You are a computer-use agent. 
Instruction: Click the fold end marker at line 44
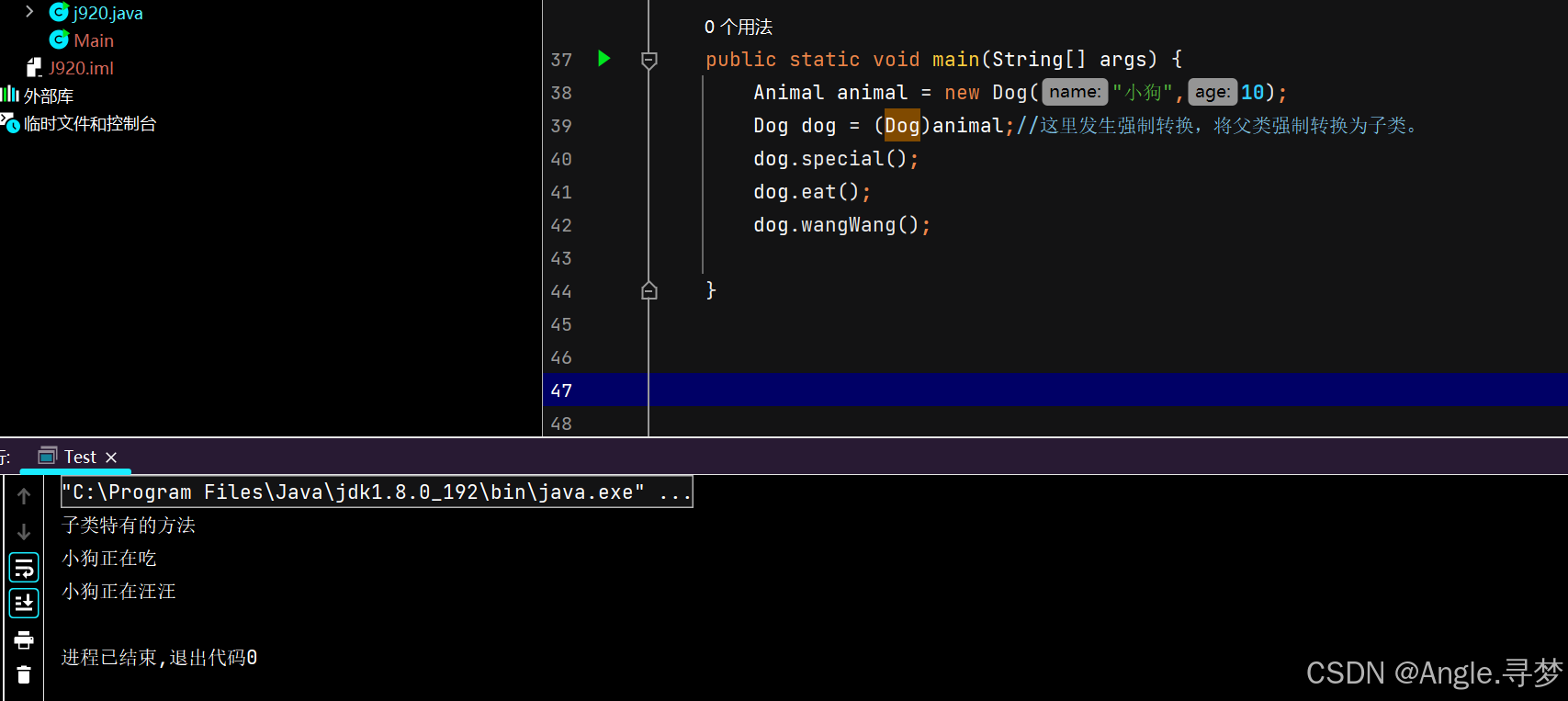649,290
